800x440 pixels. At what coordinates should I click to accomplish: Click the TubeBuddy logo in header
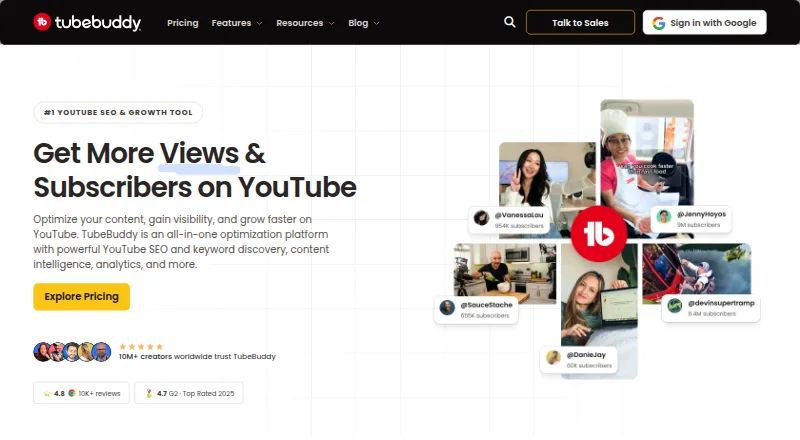point(87,22)
